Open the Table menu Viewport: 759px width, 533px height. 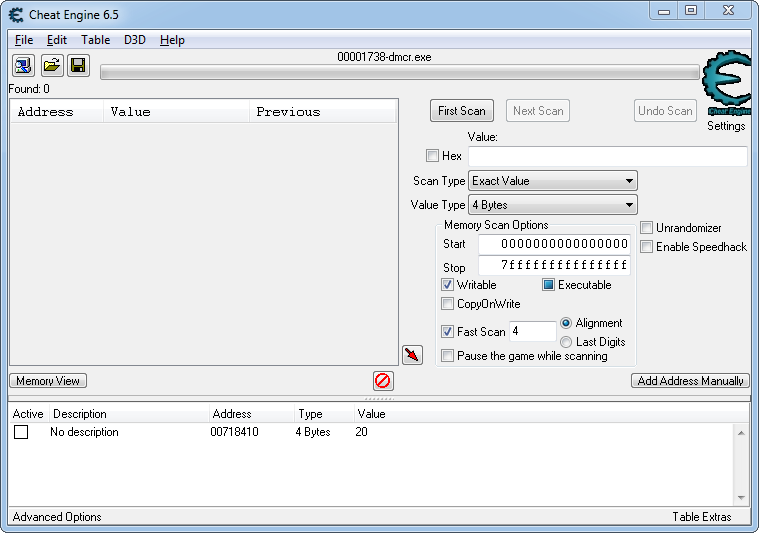coord(95,40)
